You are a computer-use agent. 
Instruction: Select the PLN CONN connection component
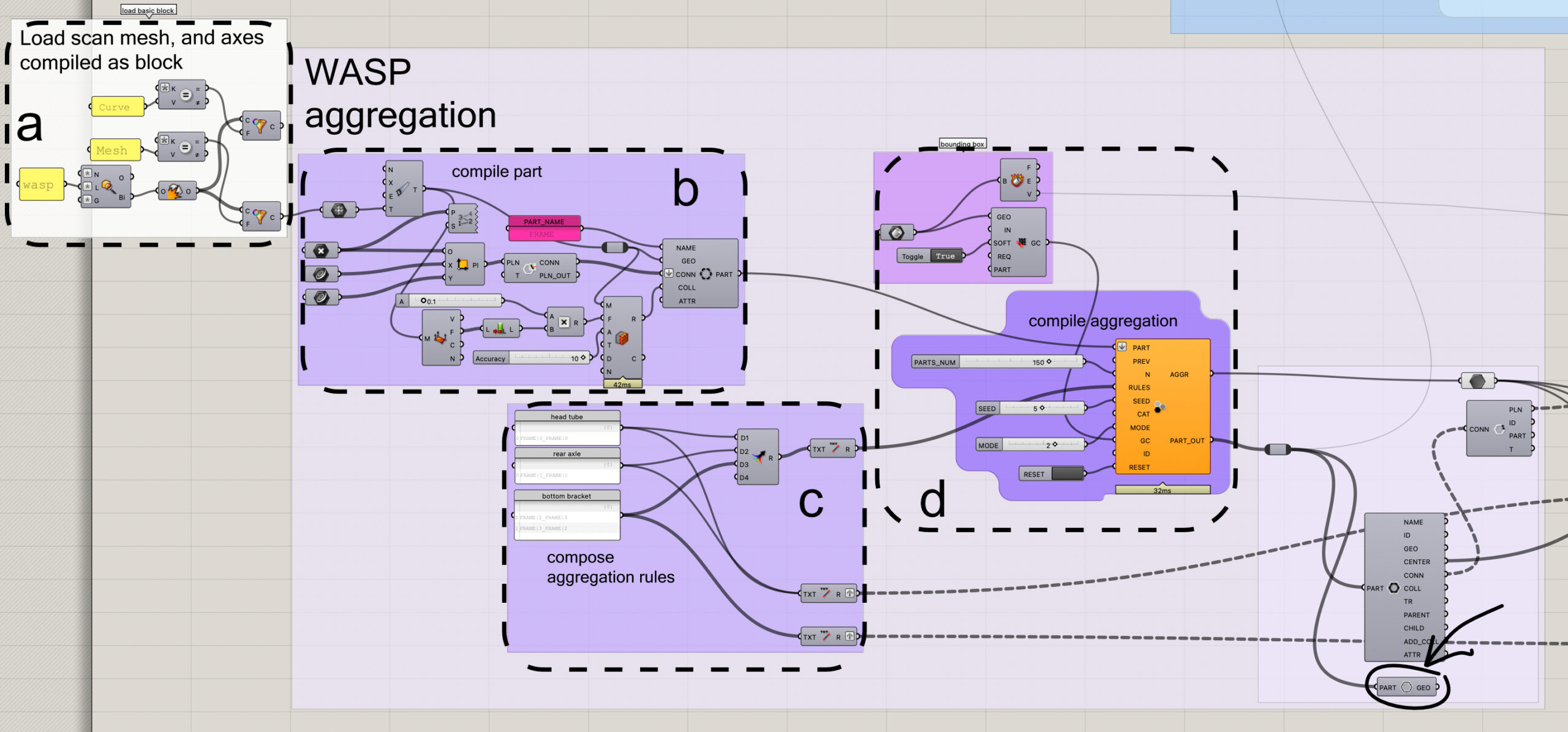(540, 268)
